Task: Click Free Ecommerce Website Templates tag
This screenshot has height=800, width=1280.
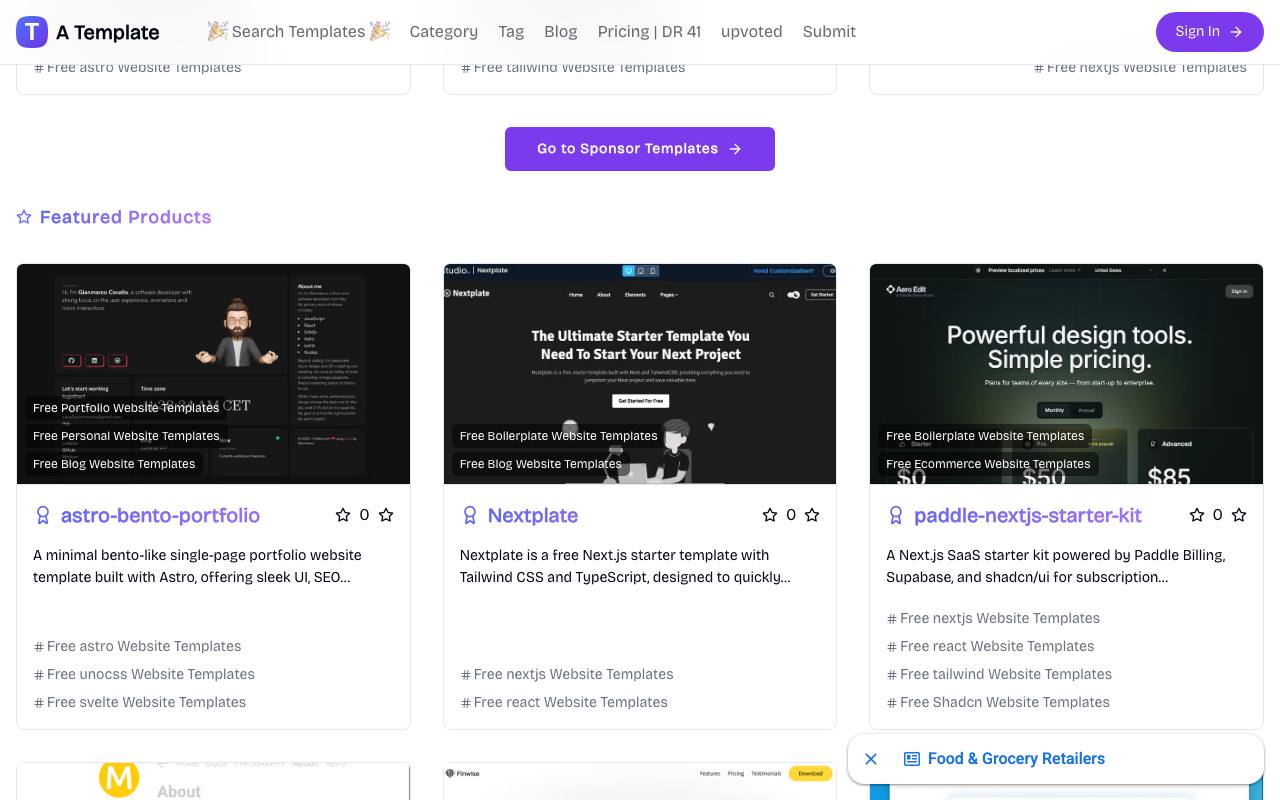Action: click(x=988, y=464)
